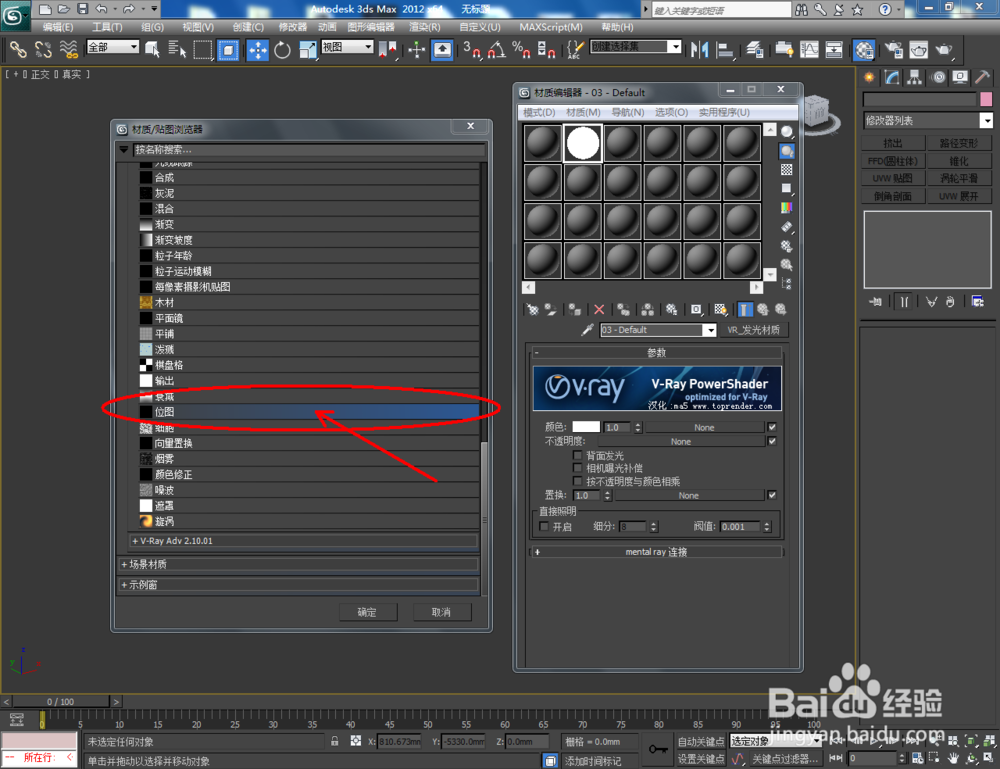Click Select and Link chain icon
This screenshot has height=769, width=1000.
tap(18, 50)
